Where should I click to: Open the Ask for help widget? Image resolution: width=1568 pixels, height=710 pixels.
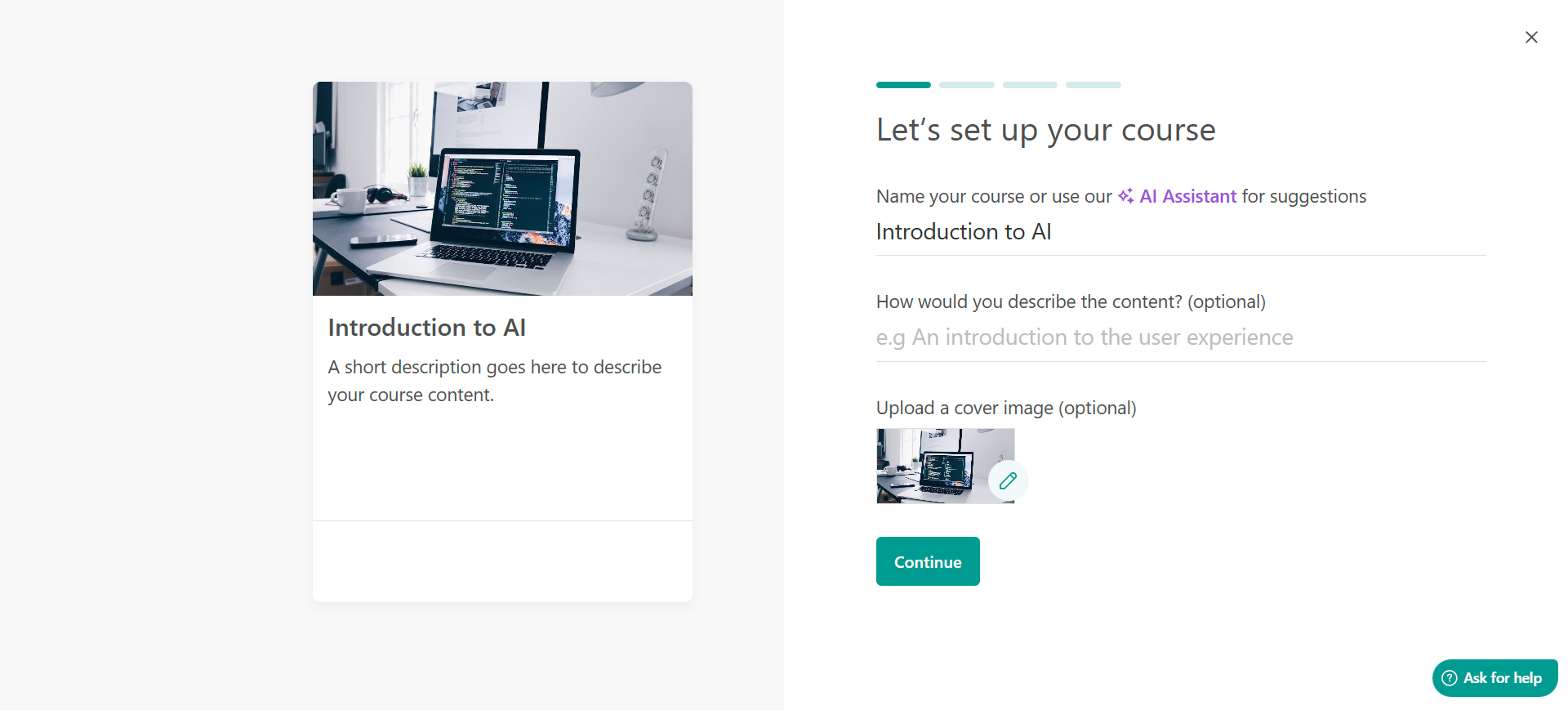[x=1494, y=678]
